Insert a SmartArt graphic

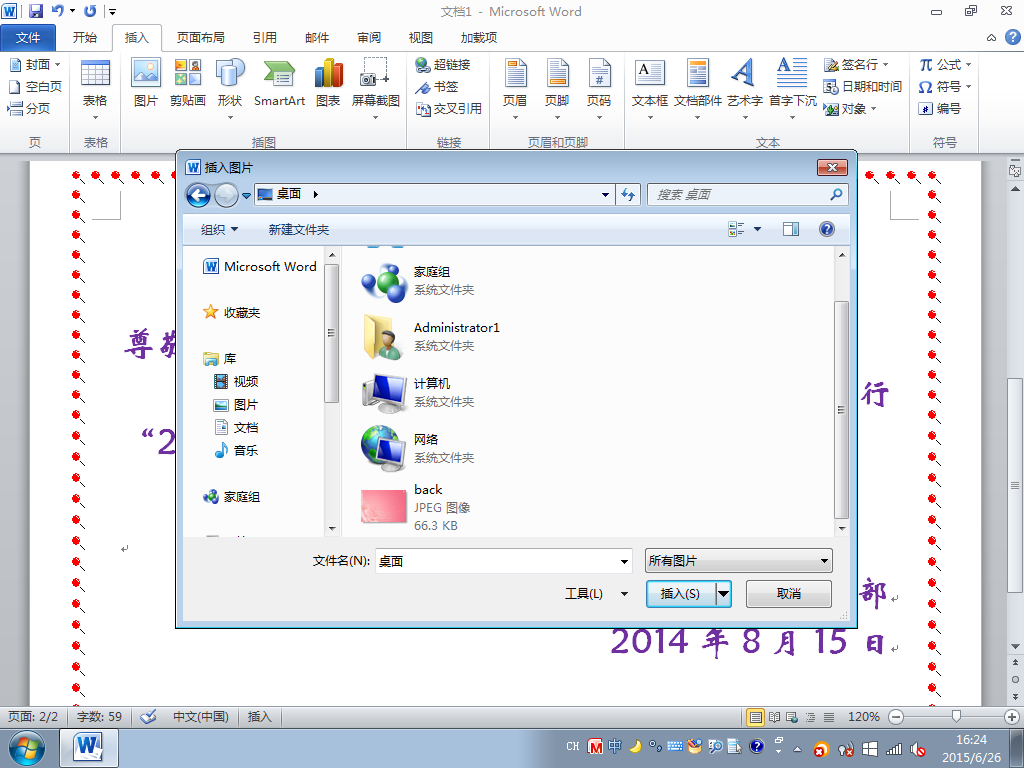(x=280, y=82)
